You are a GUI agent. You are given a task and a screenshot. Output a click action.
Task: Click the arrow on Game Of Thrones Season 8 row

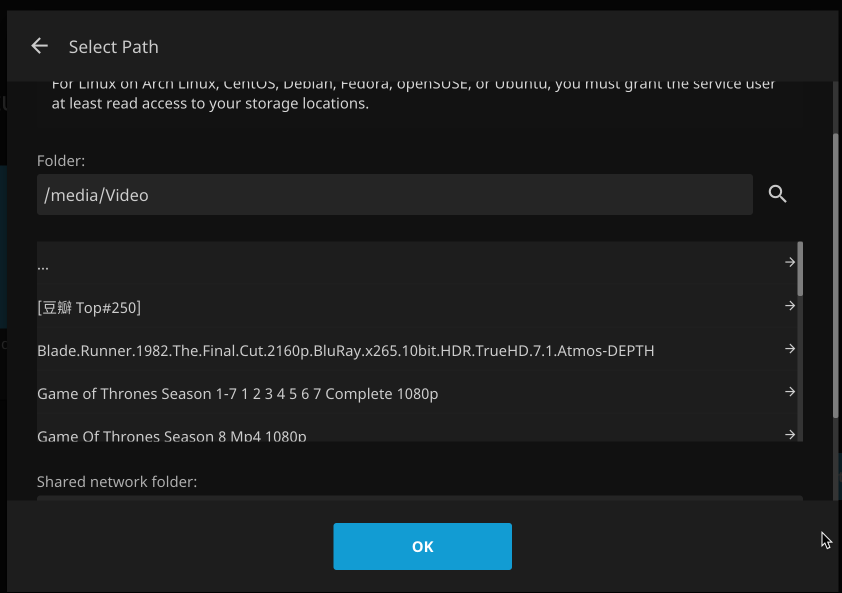pos(790,434)
